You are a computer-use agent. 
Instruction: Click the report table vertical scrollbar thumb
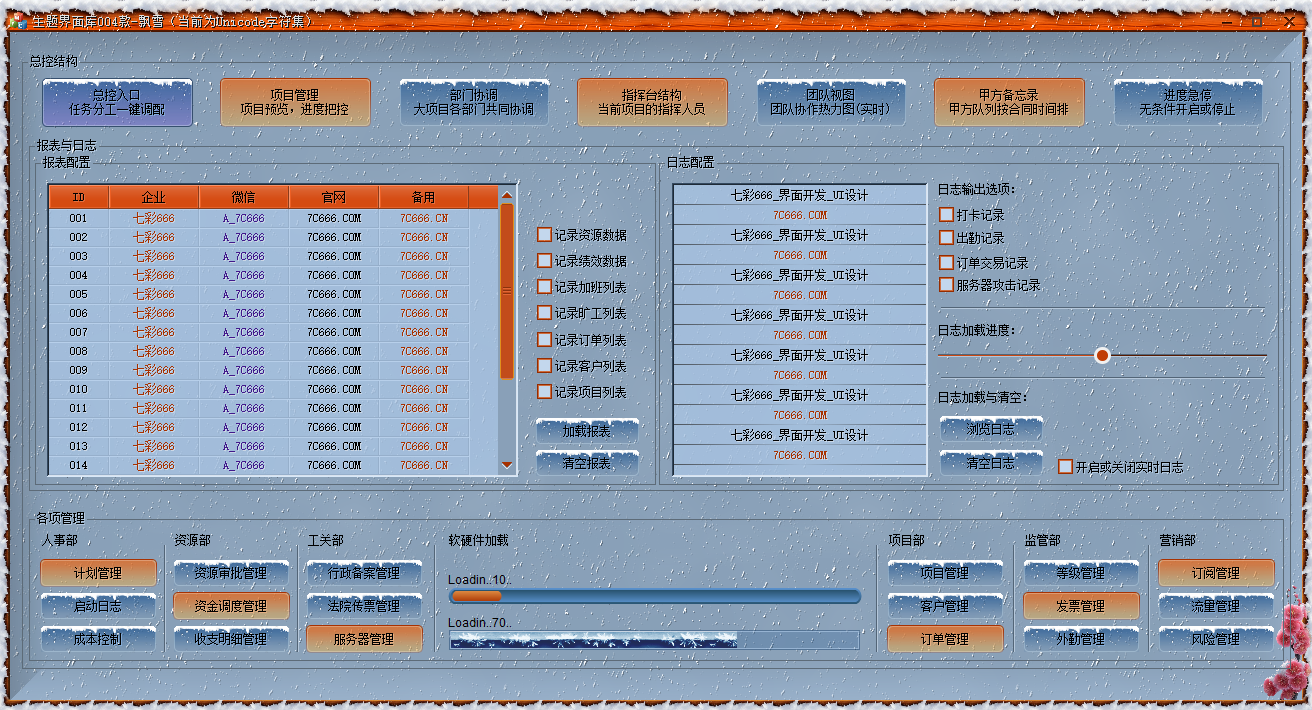(x=507, y=290)
